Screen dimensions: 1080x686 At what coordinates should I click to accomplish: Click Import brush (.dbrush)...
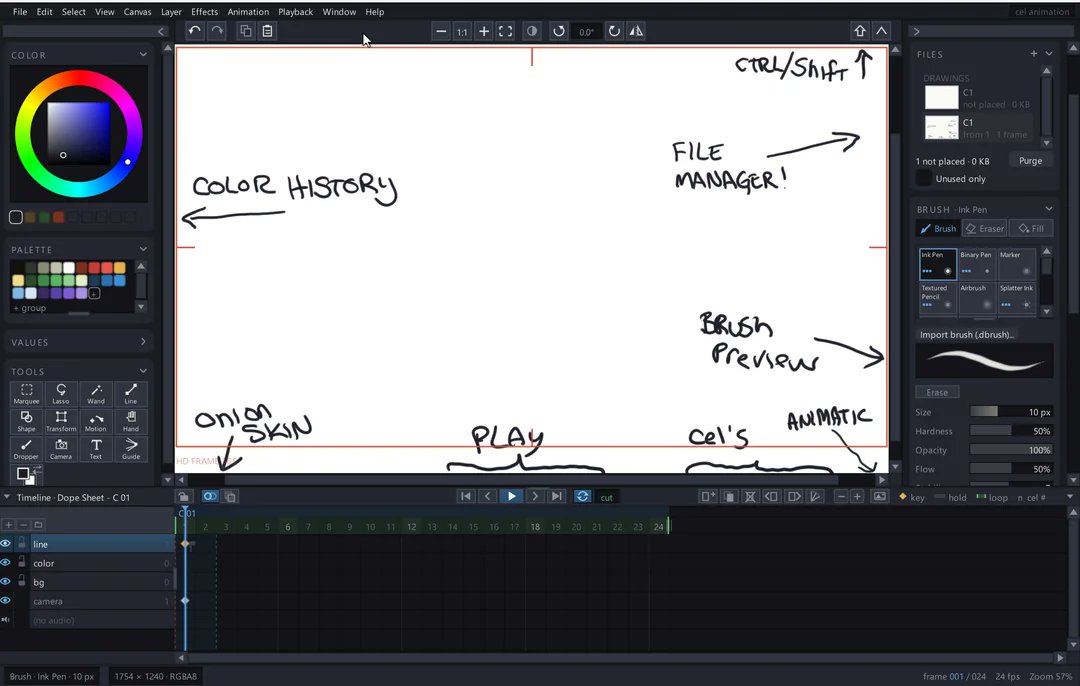(966, 335)
